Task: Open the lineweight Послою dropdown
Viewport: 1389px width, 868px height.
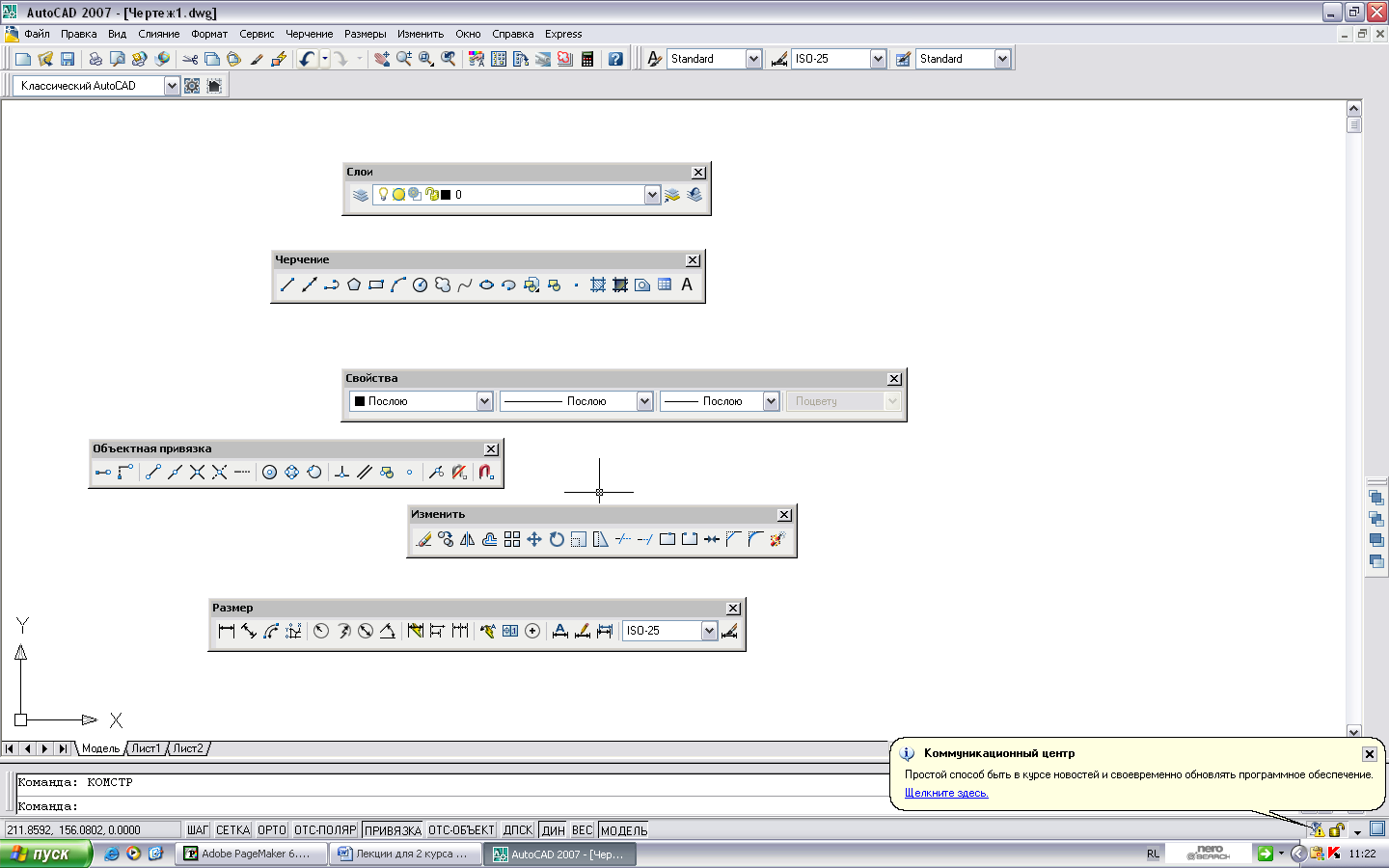Action: coord(771,401)
